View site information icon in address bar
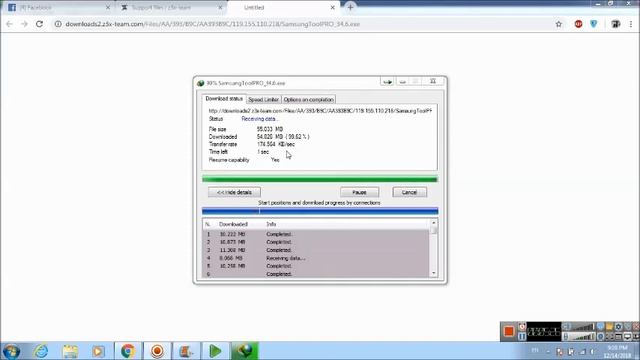The width and height of the screenshot is (640, 360). [x=58, y=24]
